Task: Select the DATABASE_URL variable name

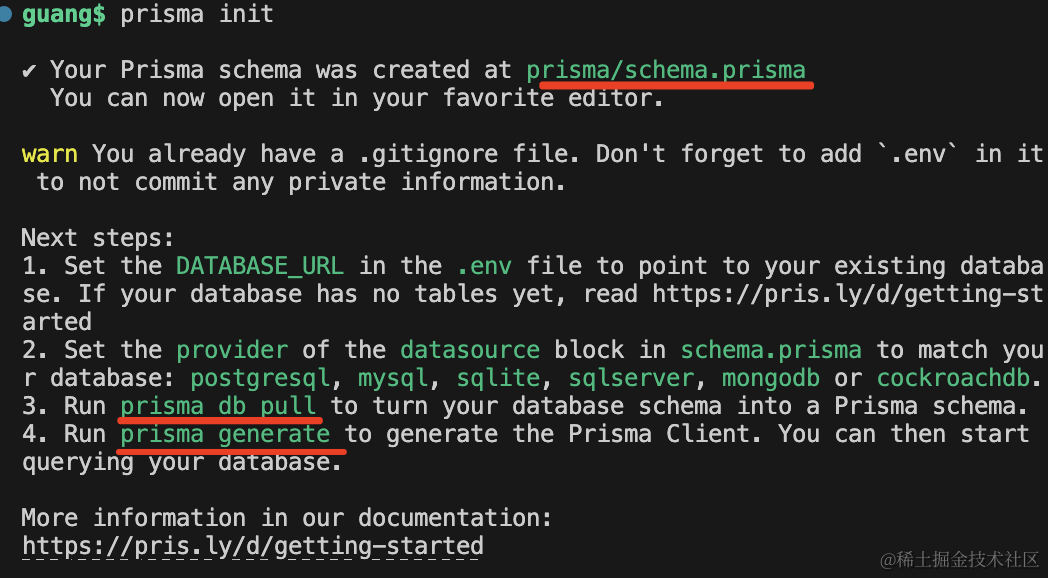Action: [x=260, y=266]
